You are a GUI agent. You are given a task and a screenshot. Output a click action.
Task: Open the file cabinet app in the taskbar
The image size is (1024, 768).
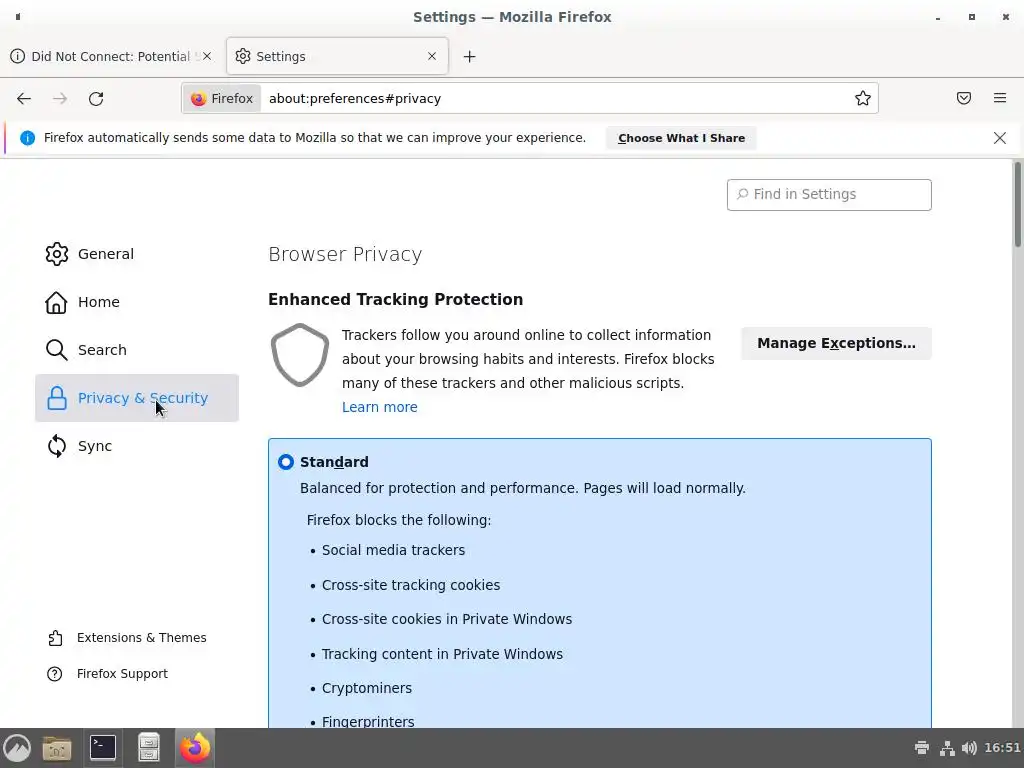(149, 748)
